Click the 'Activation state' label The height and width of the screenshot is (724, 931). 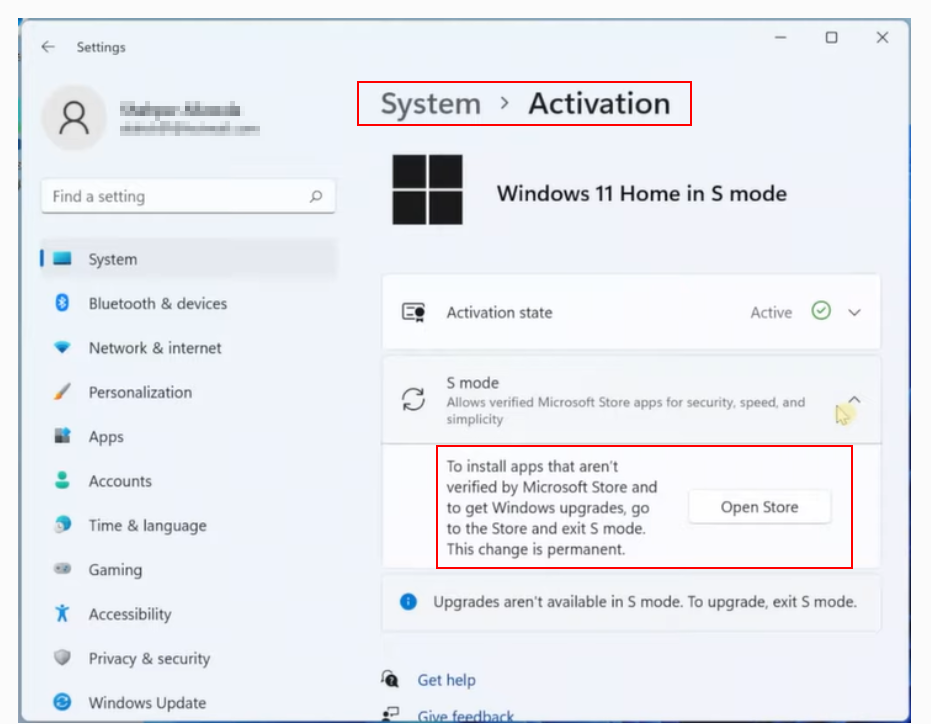[x=499, y=312]
